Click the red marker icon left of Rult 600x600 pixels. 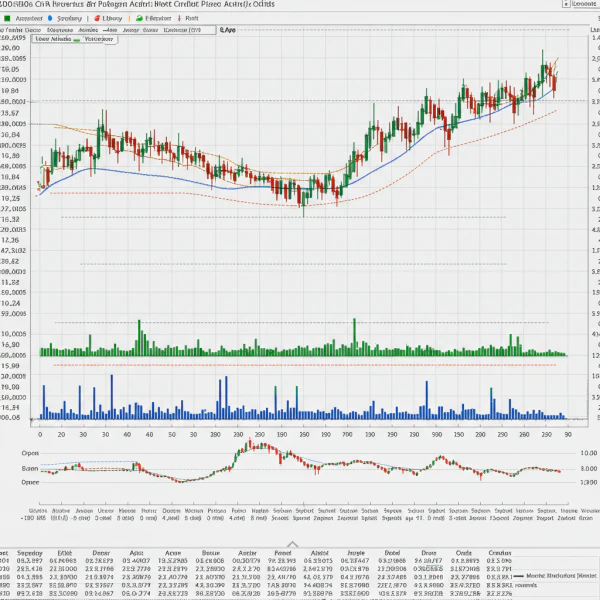tap(179, 18)
